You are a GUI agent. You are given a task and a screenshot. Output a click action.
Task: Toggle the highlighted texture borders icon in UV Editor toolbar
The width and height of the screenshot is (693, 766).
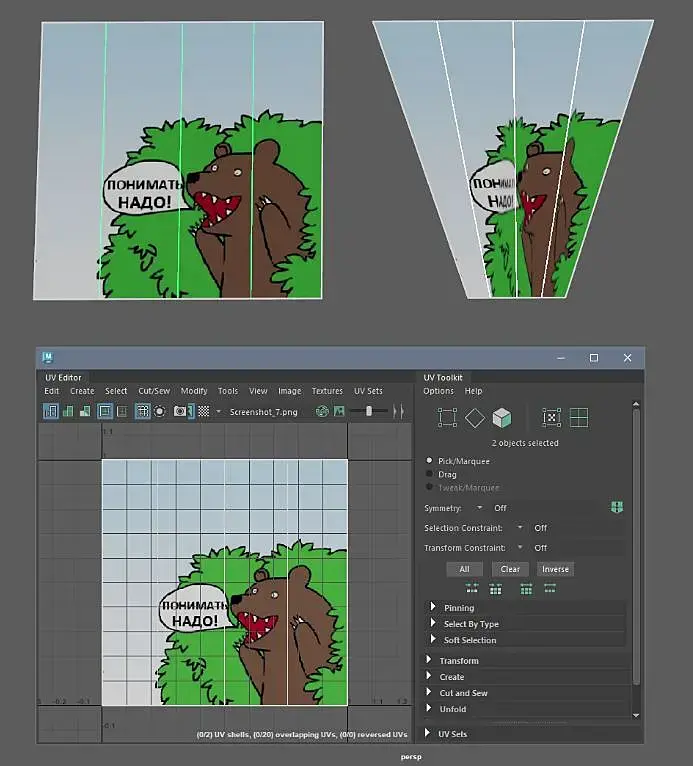tap(105, 411)
